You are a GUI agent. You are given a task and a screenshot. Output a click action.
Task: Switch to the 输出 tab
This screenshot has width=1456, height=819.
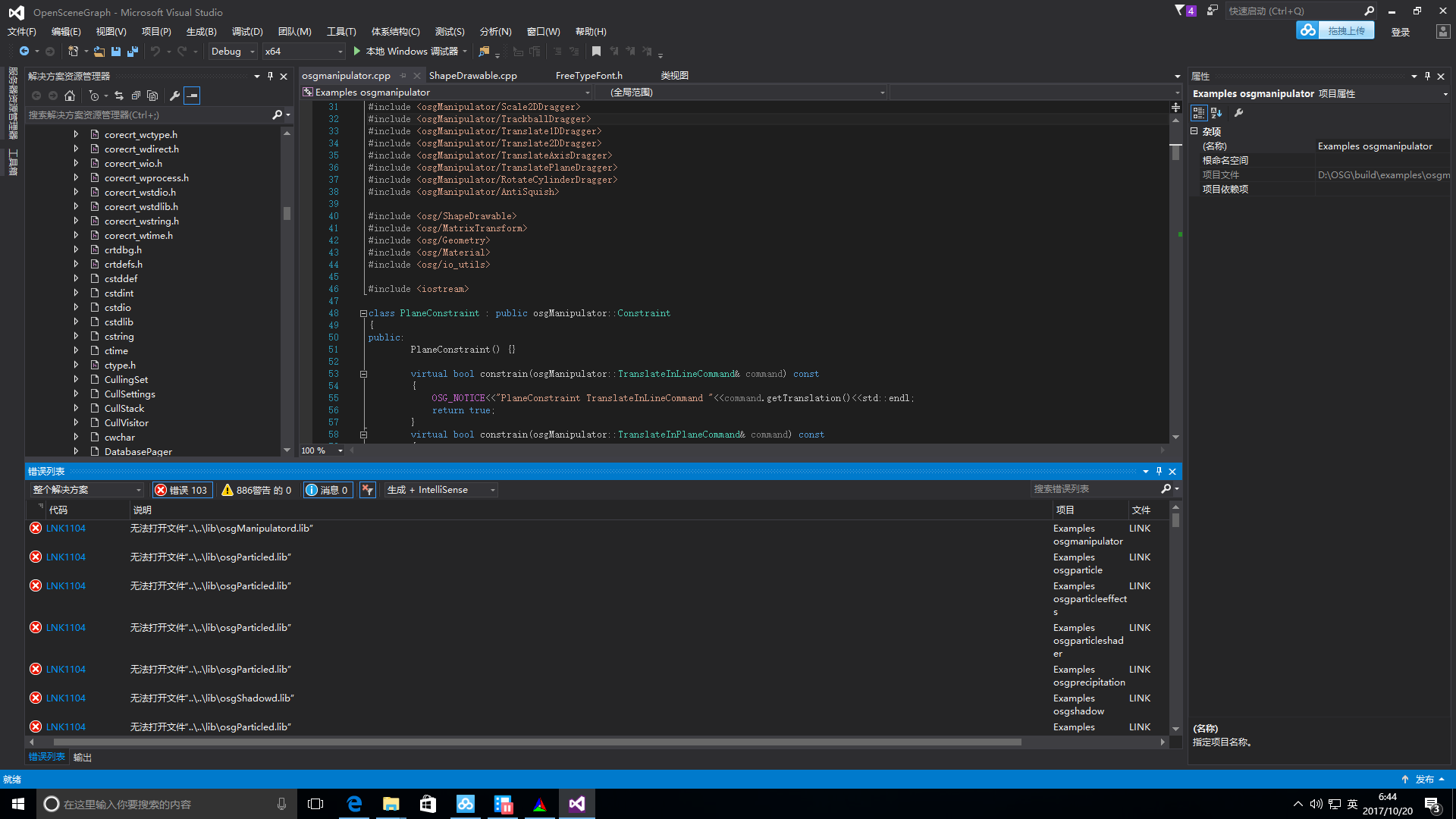[x=83, y=757]
